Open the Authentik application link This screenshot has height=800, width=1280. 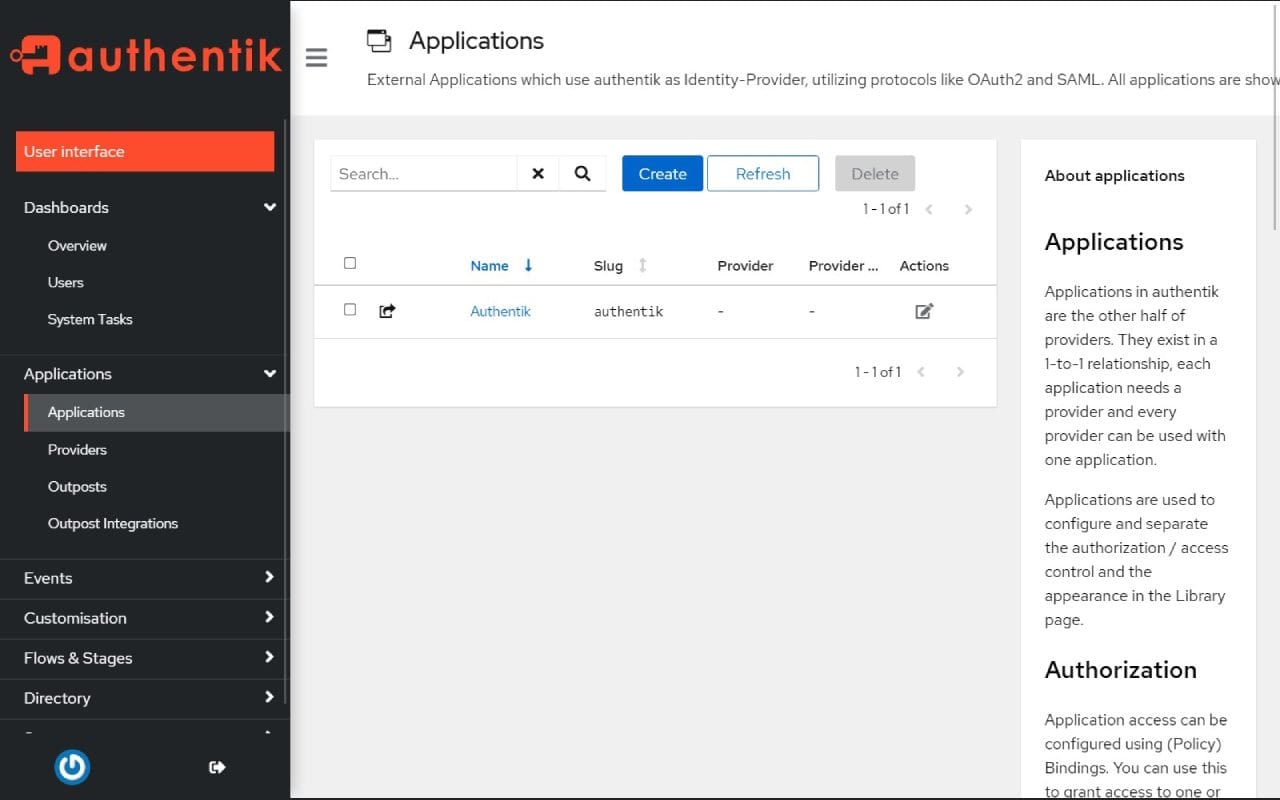pos(500,311)
